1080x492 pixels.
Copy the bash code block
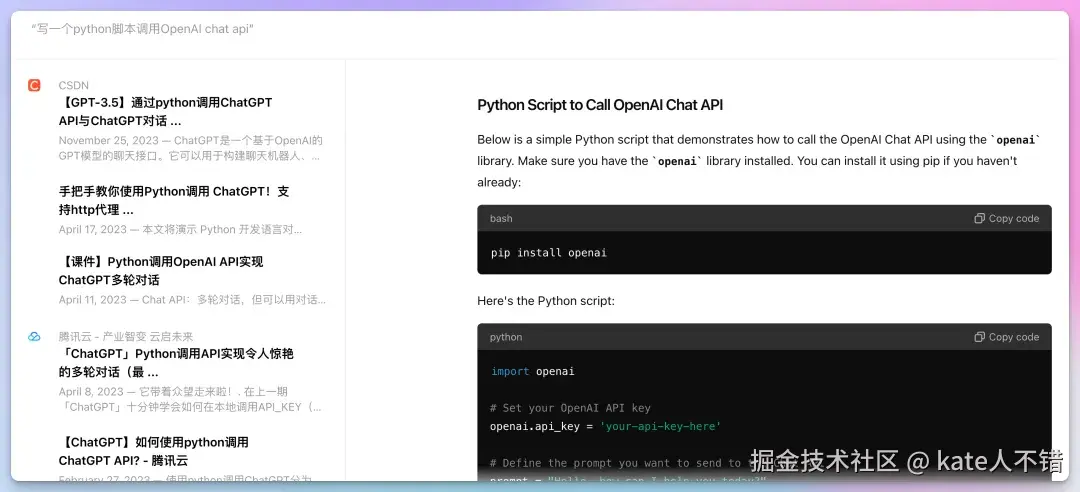(1006, 218)
